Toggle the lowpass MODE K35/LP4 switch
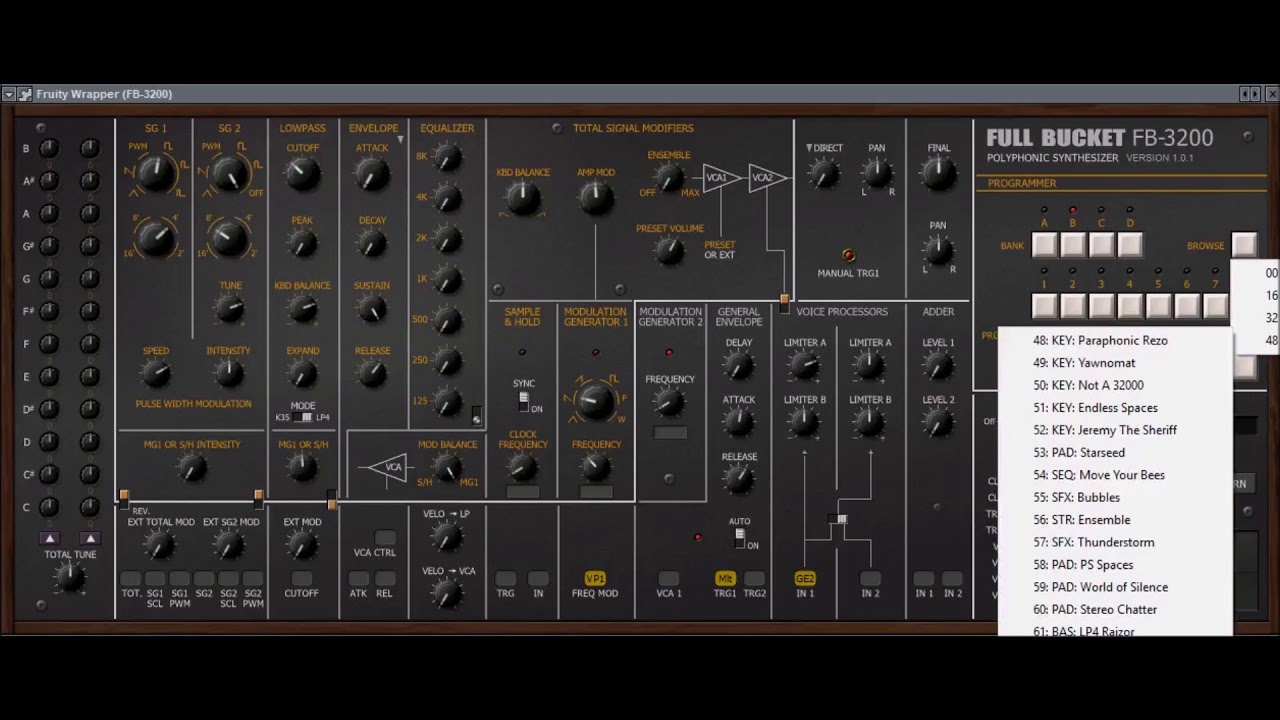The width and height of the screenshot is (1280, 720). 303,417
